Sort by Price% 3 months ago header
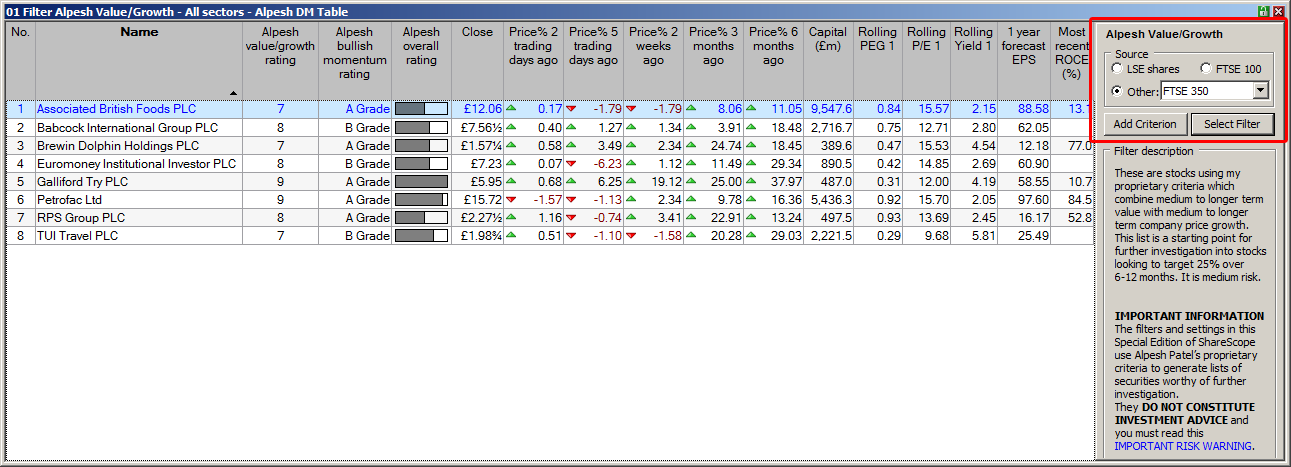The image size is (1291, 467). point(713,60)
